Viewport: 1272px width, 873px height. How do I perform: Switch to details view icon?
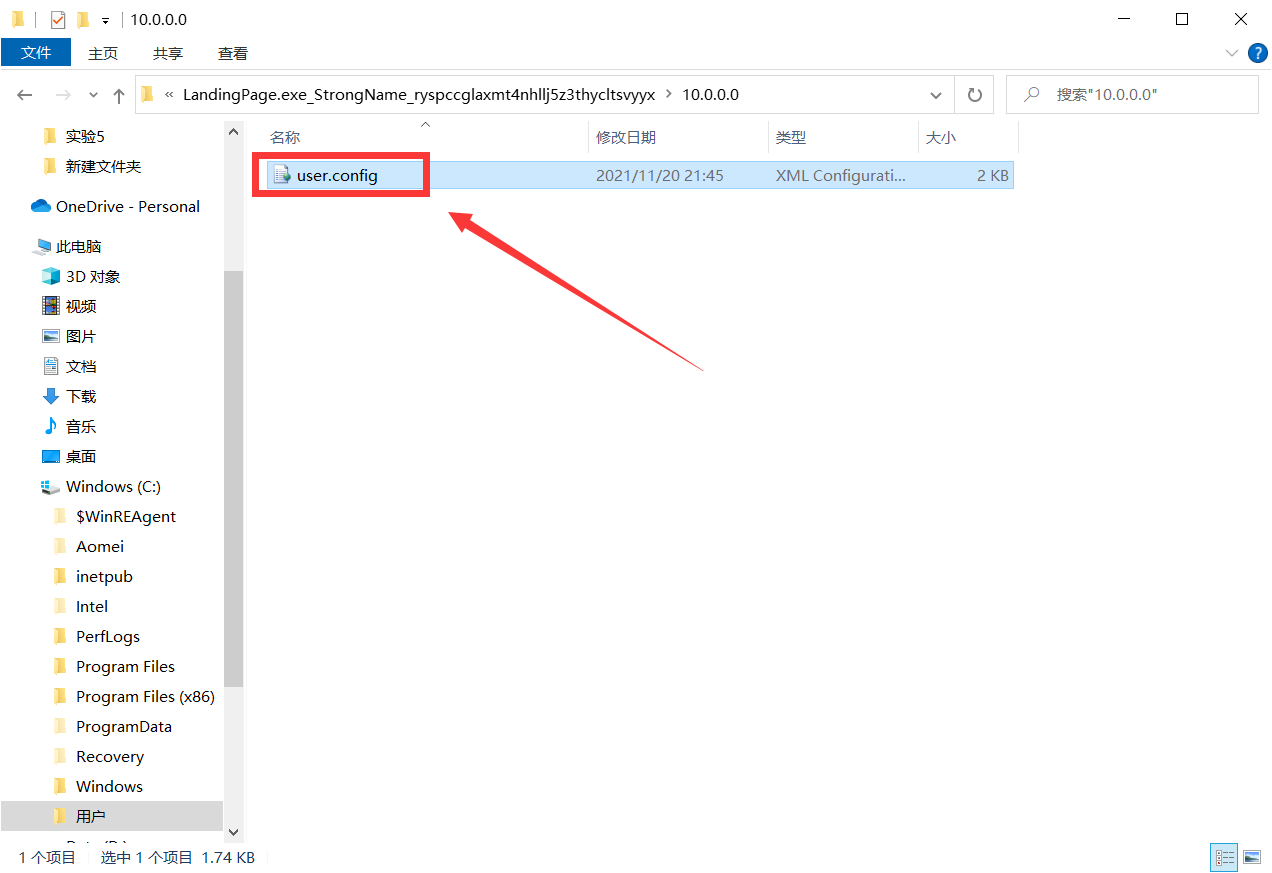point(1224,857)
